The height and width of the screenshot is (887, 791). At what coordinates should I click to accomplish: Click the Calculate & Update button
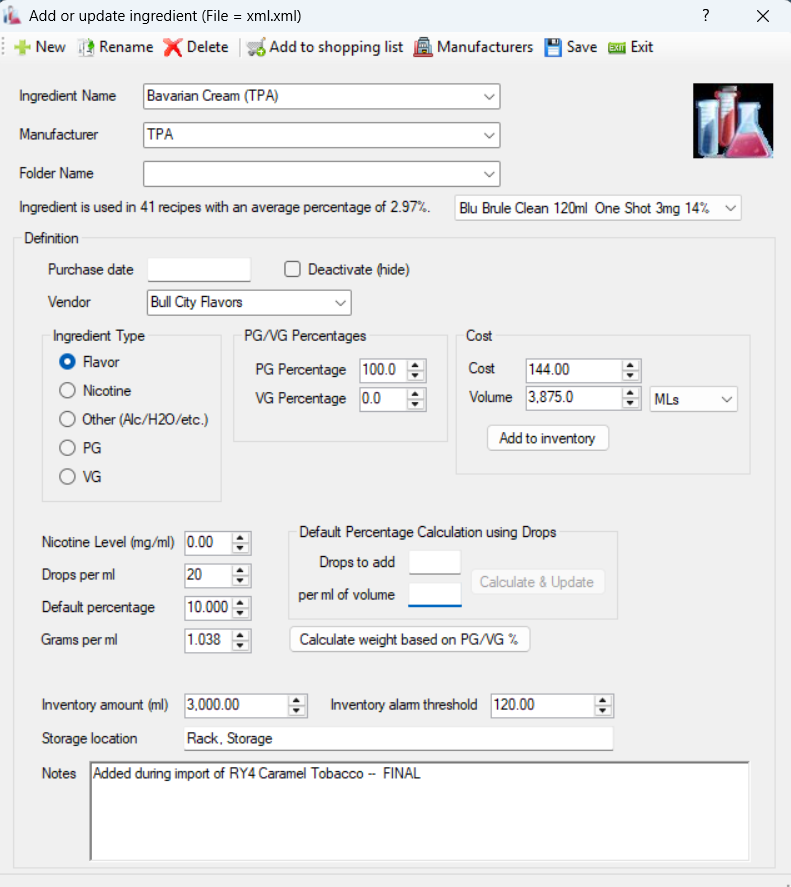(537, 582)
